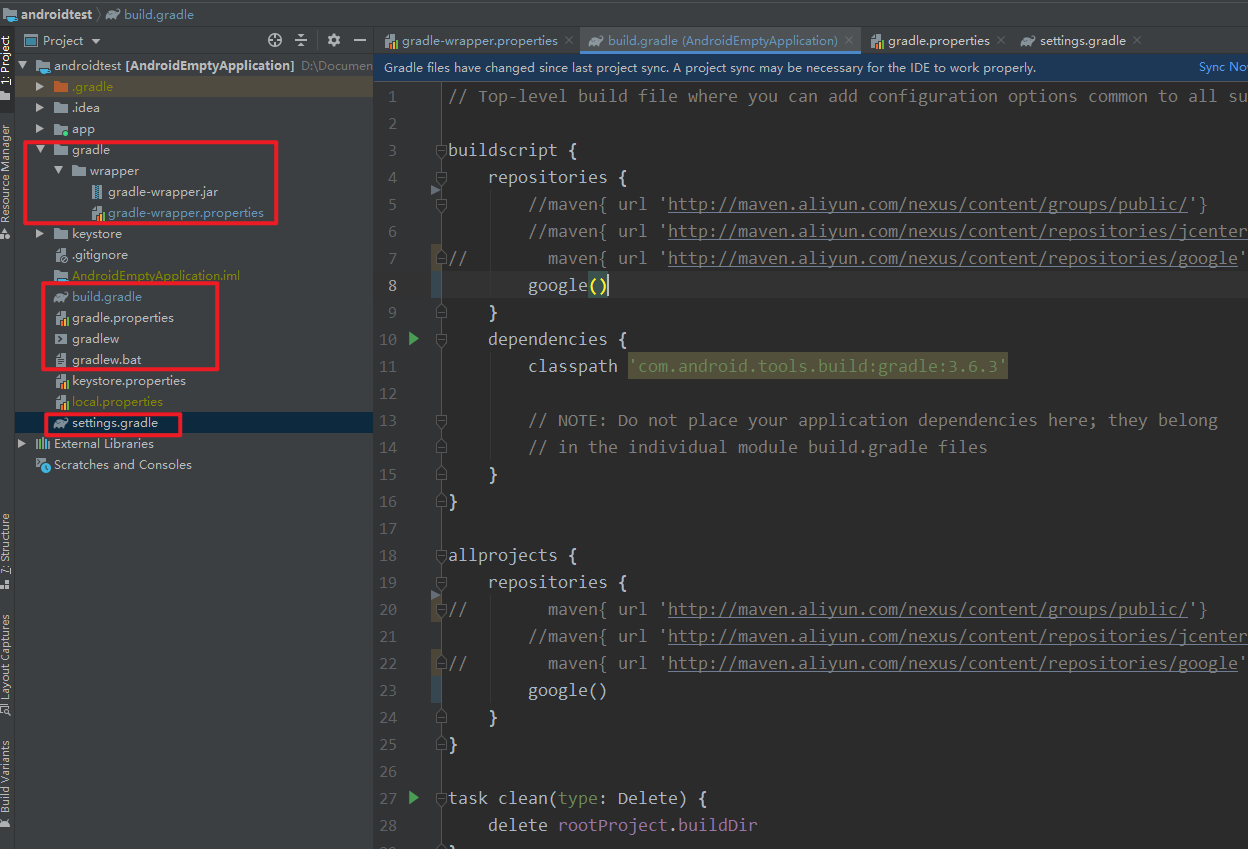Collapse the buildscript code block fold

(440, 150)
